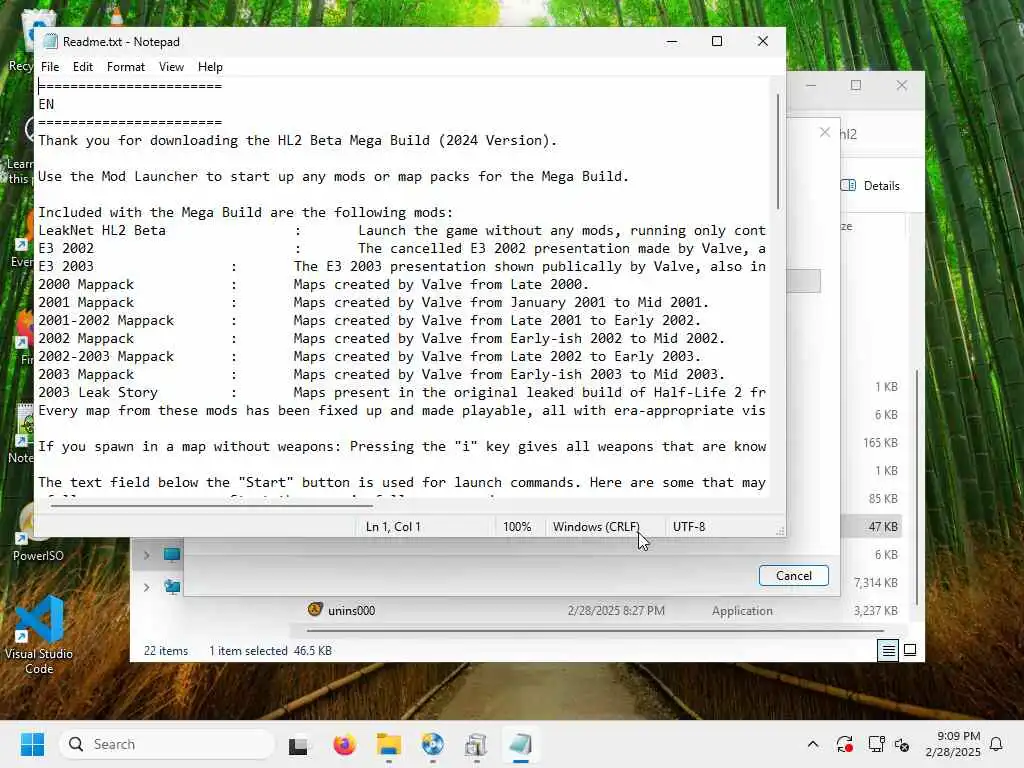The height and width of the screenshot is (768, 1024).
Task: Expand the Network tree node
Action: click(146, 587)
